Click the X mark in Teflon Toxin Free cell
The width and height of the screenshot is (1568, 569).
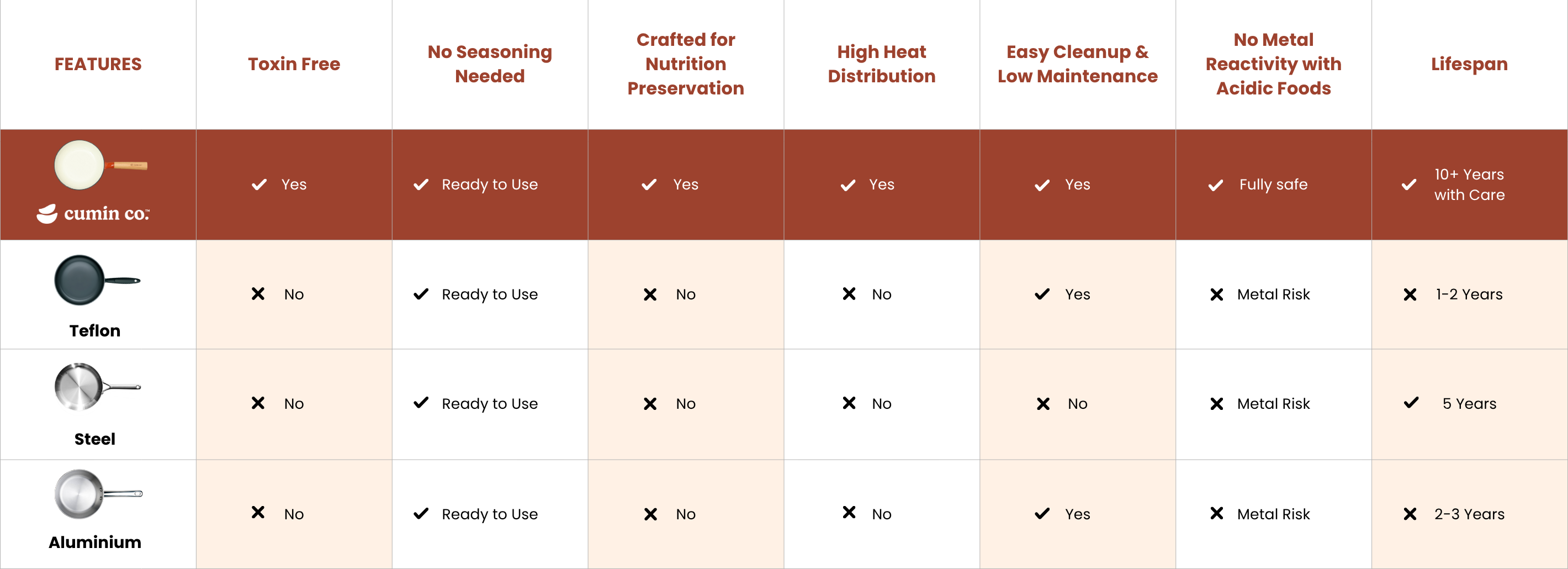pos(258,294)
